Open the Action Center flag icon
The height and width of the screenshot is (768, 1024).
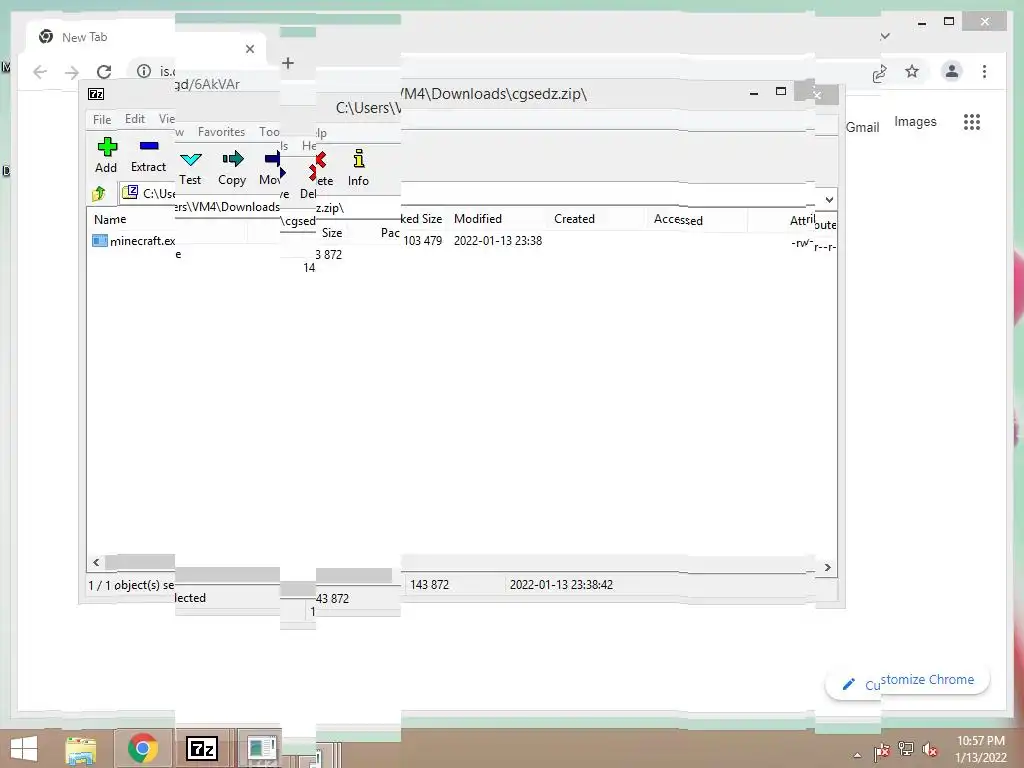point(881,752)
